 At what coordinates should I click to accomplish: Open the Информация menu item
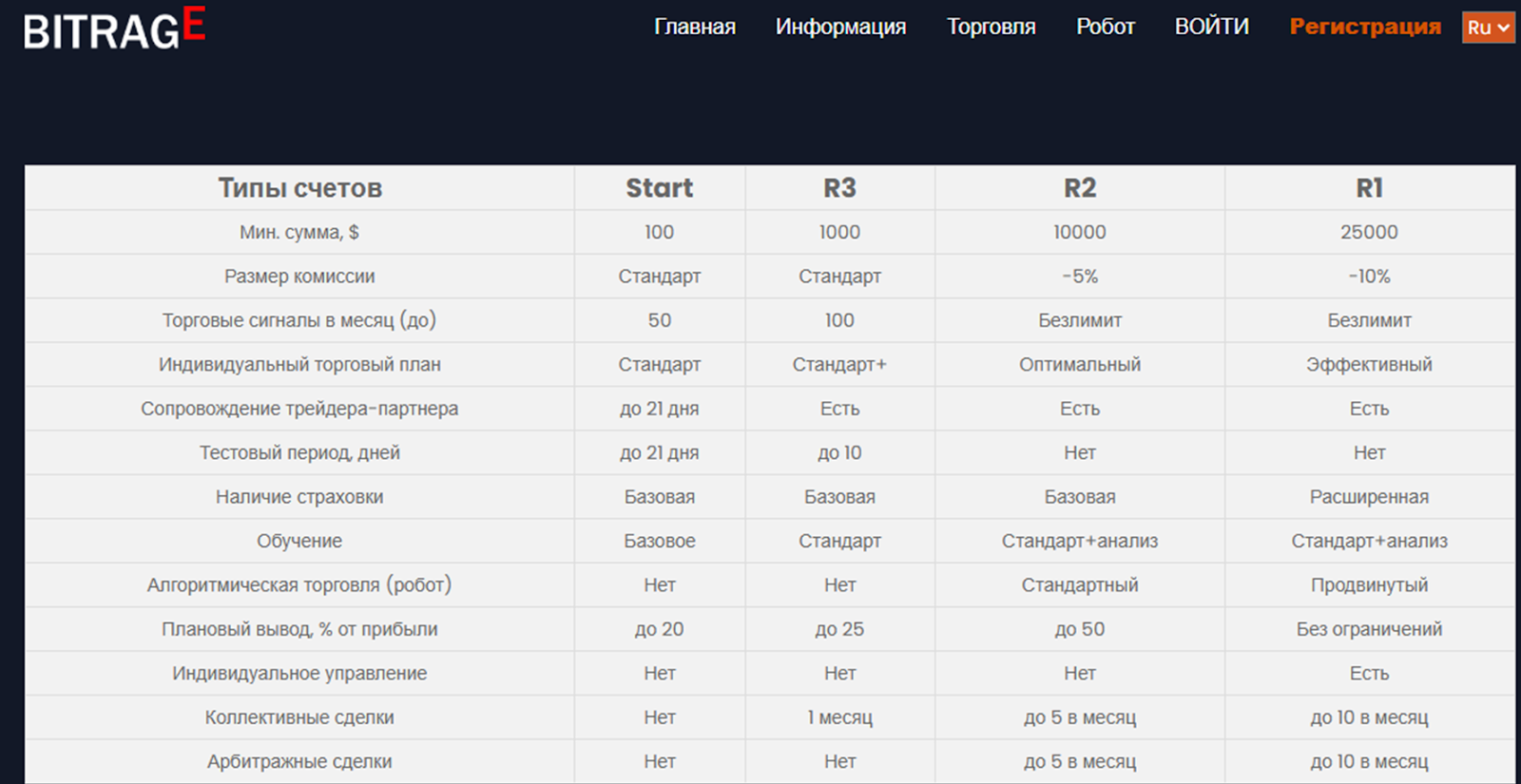(x=840, y=27)
